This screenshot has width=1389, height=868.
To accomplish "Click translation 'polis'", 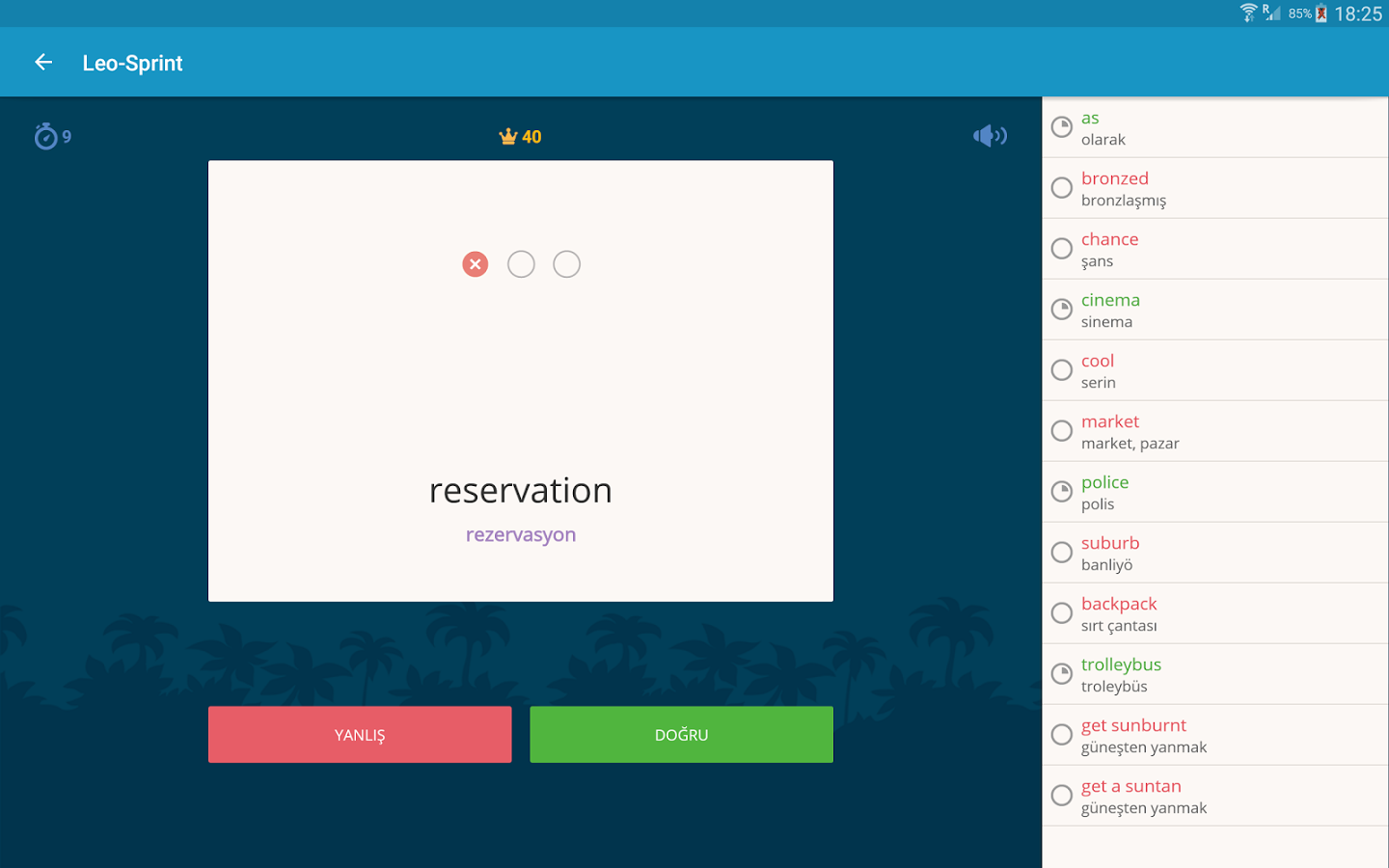I will click(x=1098, y=504).
